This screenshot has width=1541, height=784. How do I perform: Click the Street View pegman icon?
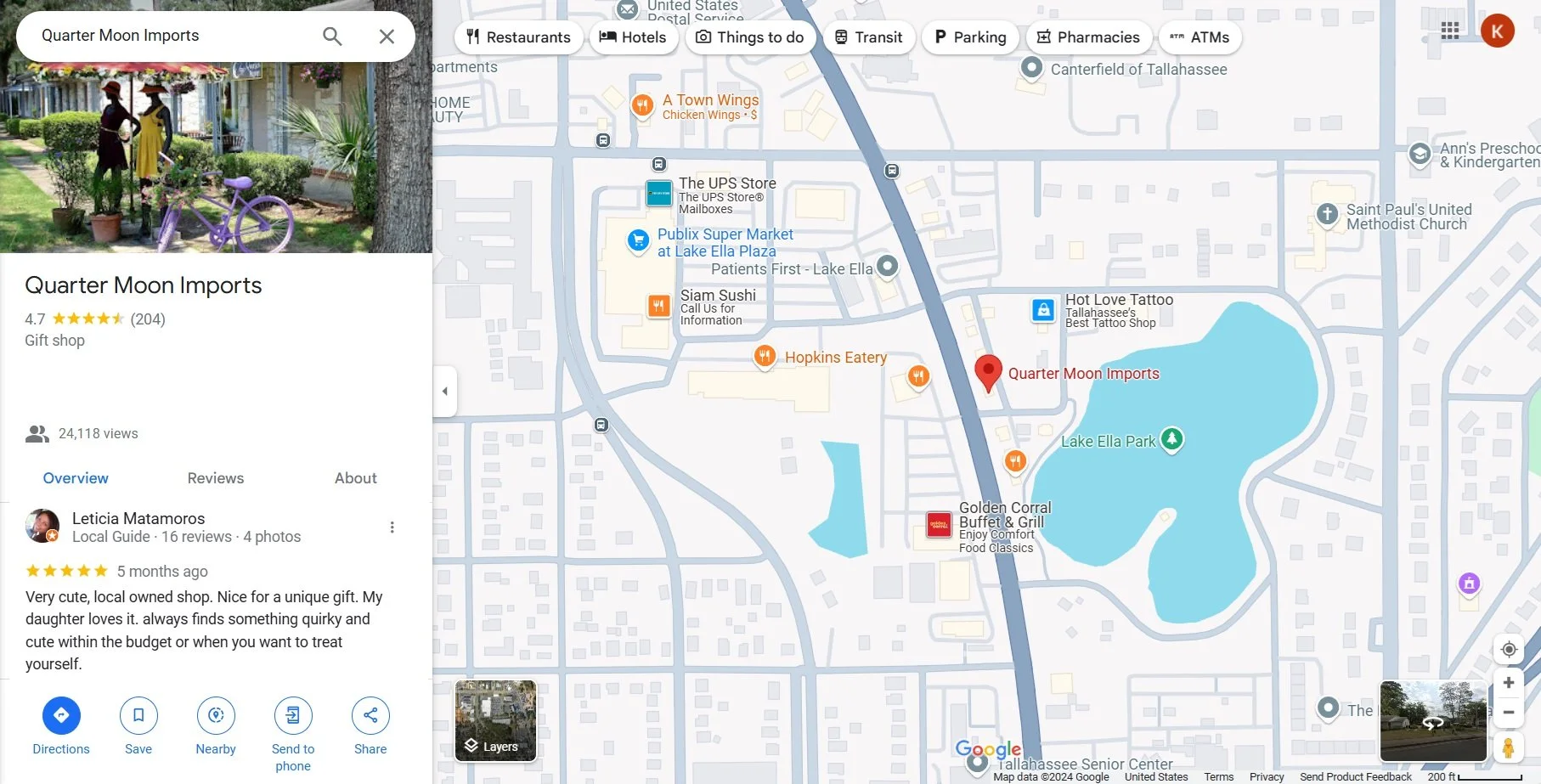pyautogui.click(x=1509, y=747)
